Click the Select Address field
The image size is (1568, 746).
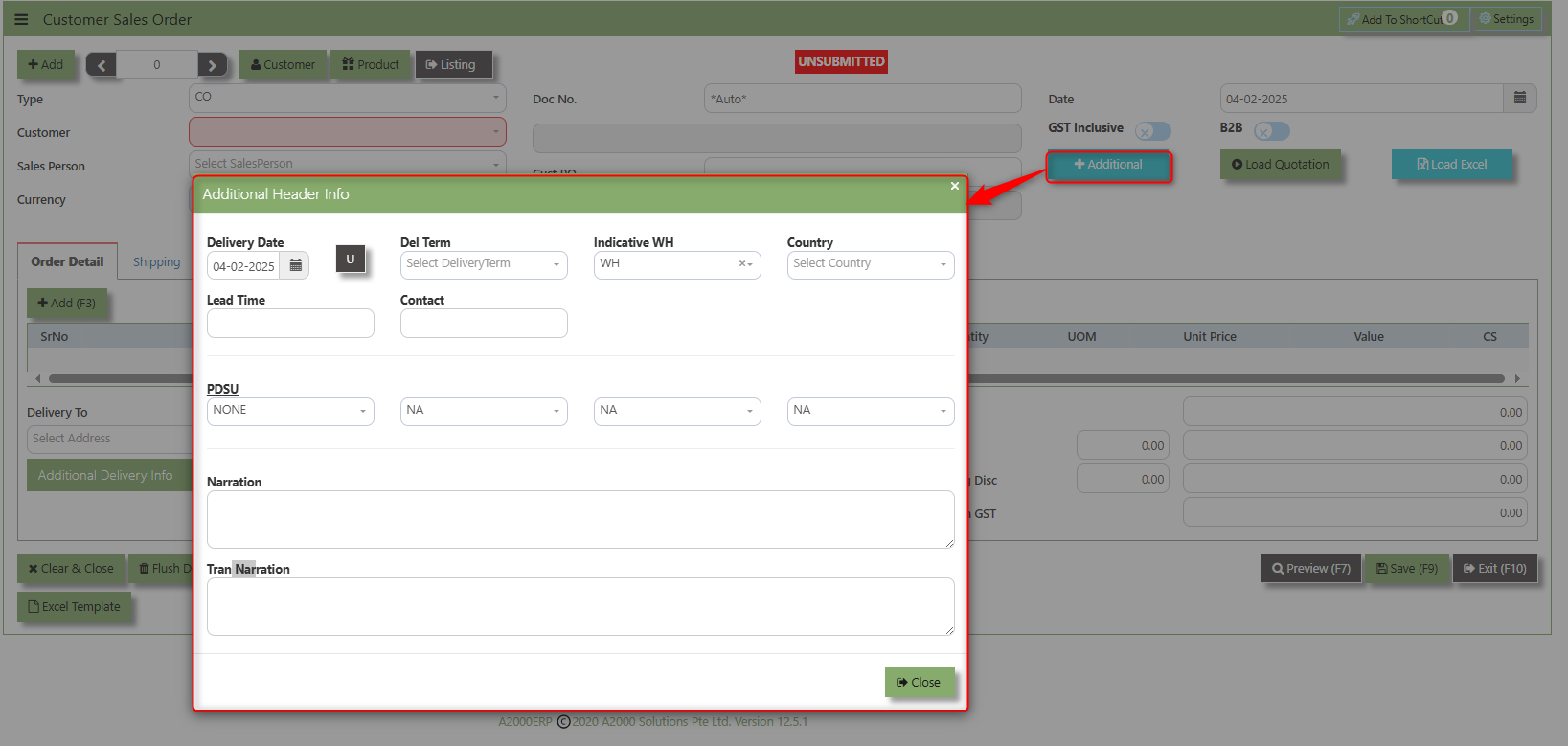pyautogui.click(x=109, y=439)
